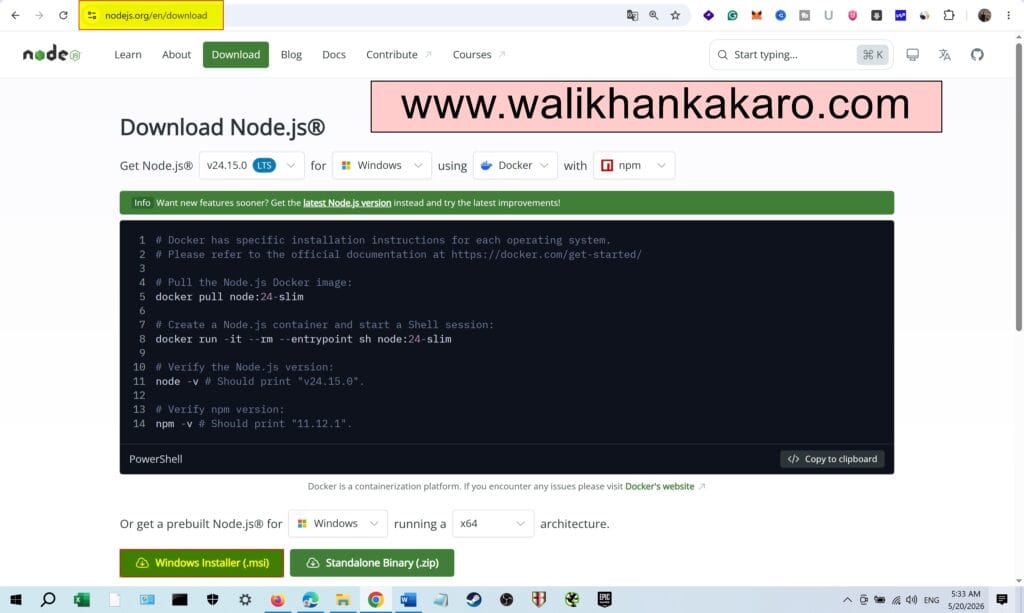The width and height of the screenshot is (1024, 613).
Task: Download the Standalone Binary (.zip)
Action: tap(372, 563)
